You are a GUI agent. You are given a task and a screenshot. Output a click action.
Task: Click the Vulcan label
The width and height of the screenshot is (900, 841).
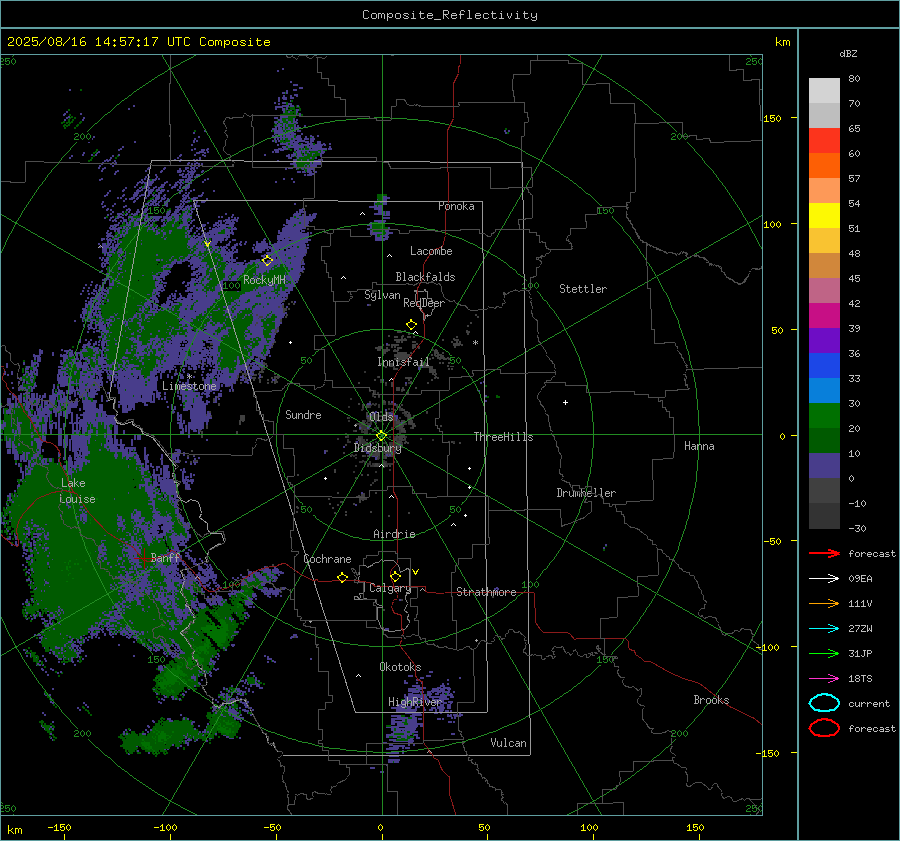pos(508,743)
